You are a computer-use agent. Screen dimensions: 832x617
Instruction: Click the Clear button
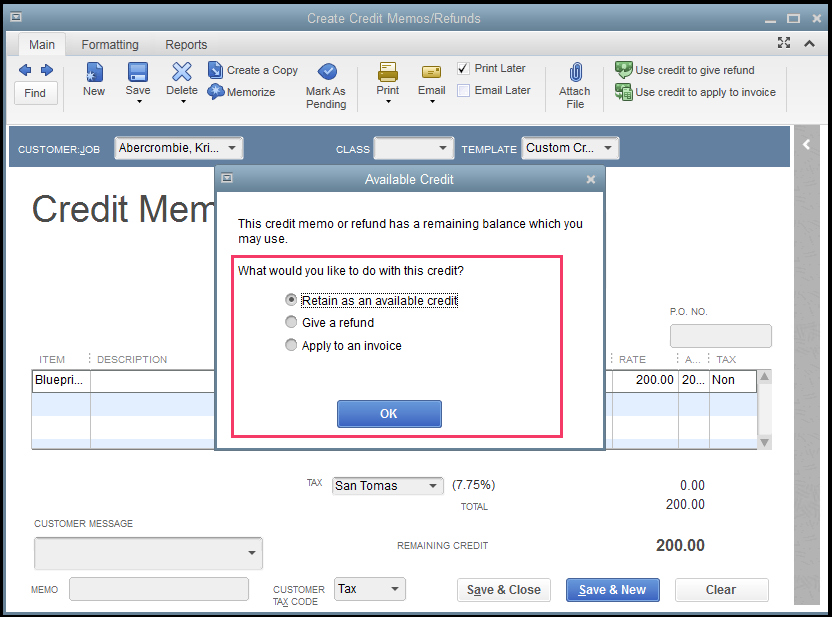click(x=721, y=590)
